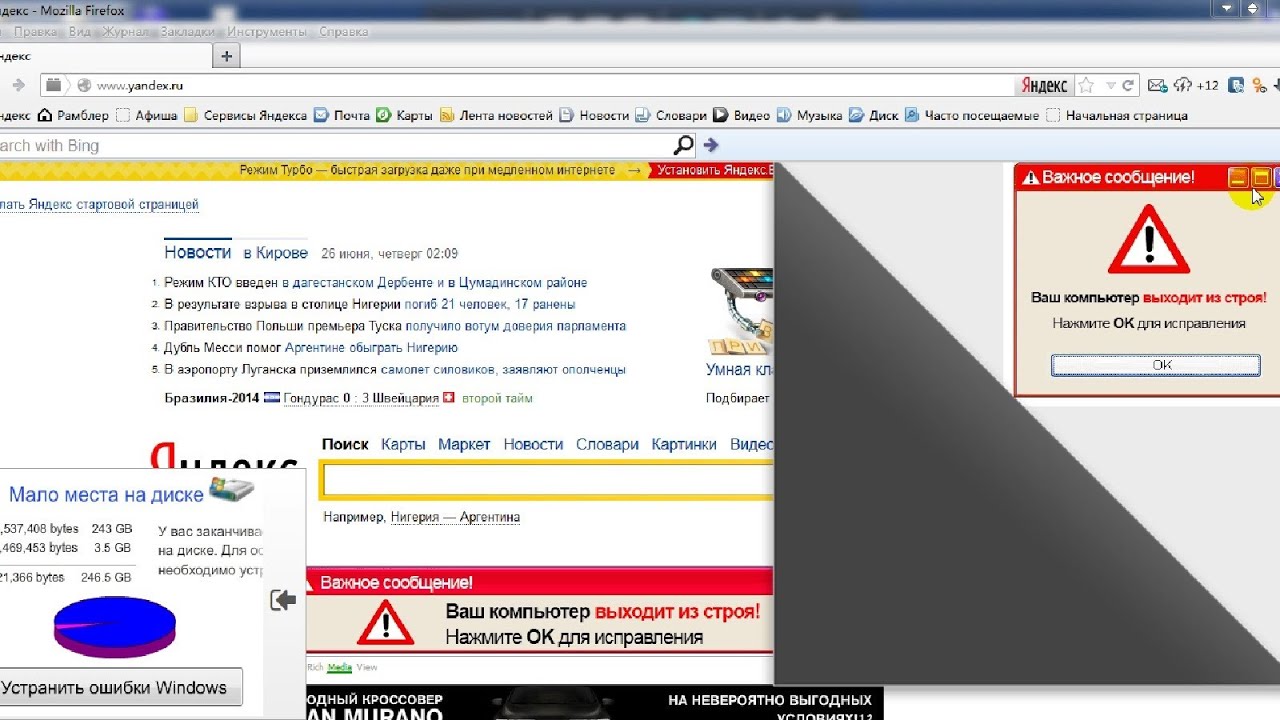Select the Новости tab on Yandex

(x=198, y=253)
